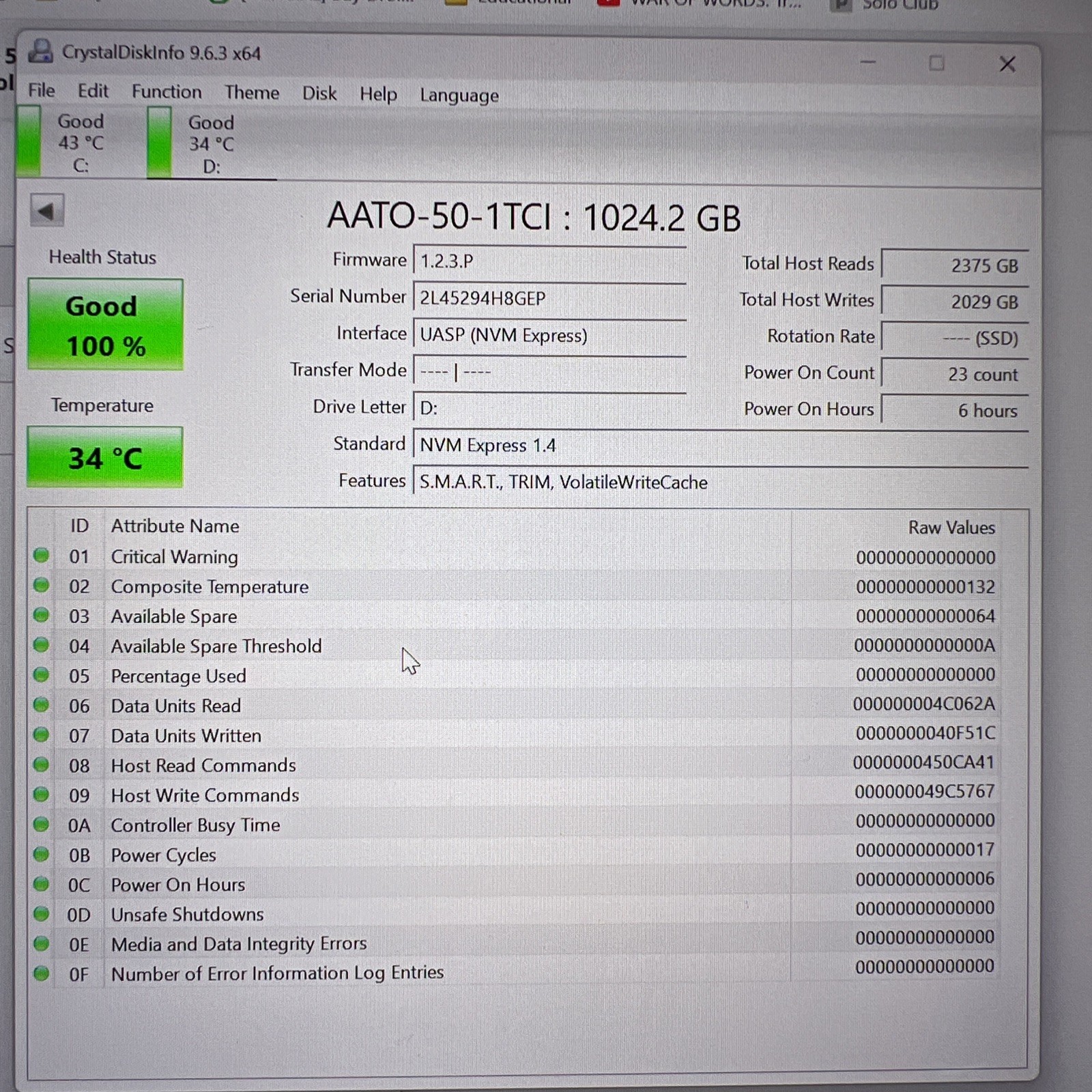Screen dimensions: 1092x1092
Task: Click status dot of Critical Warning row
Action: pyautogui.click(x=41, y=556)
